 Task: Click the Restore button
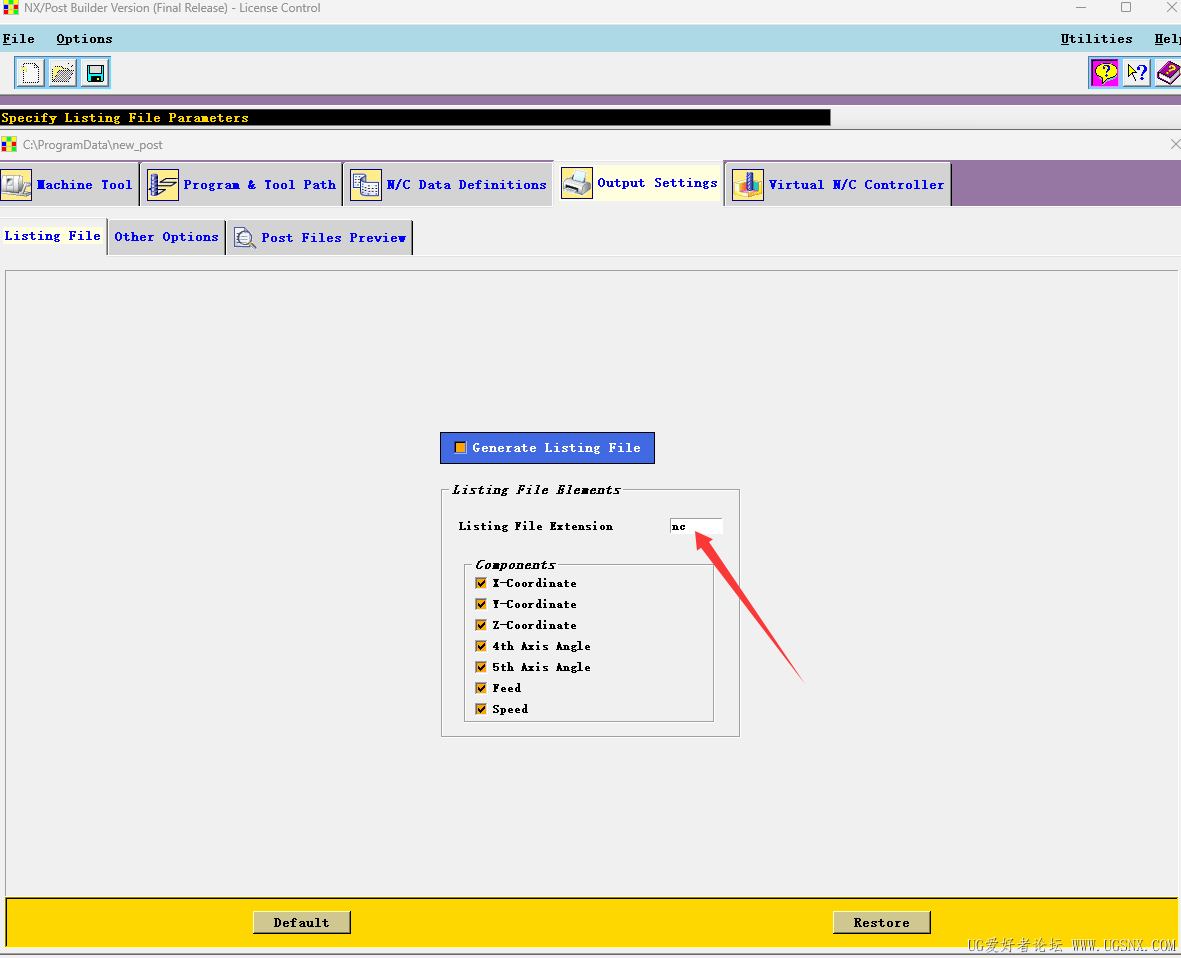[x=881, y=923]
